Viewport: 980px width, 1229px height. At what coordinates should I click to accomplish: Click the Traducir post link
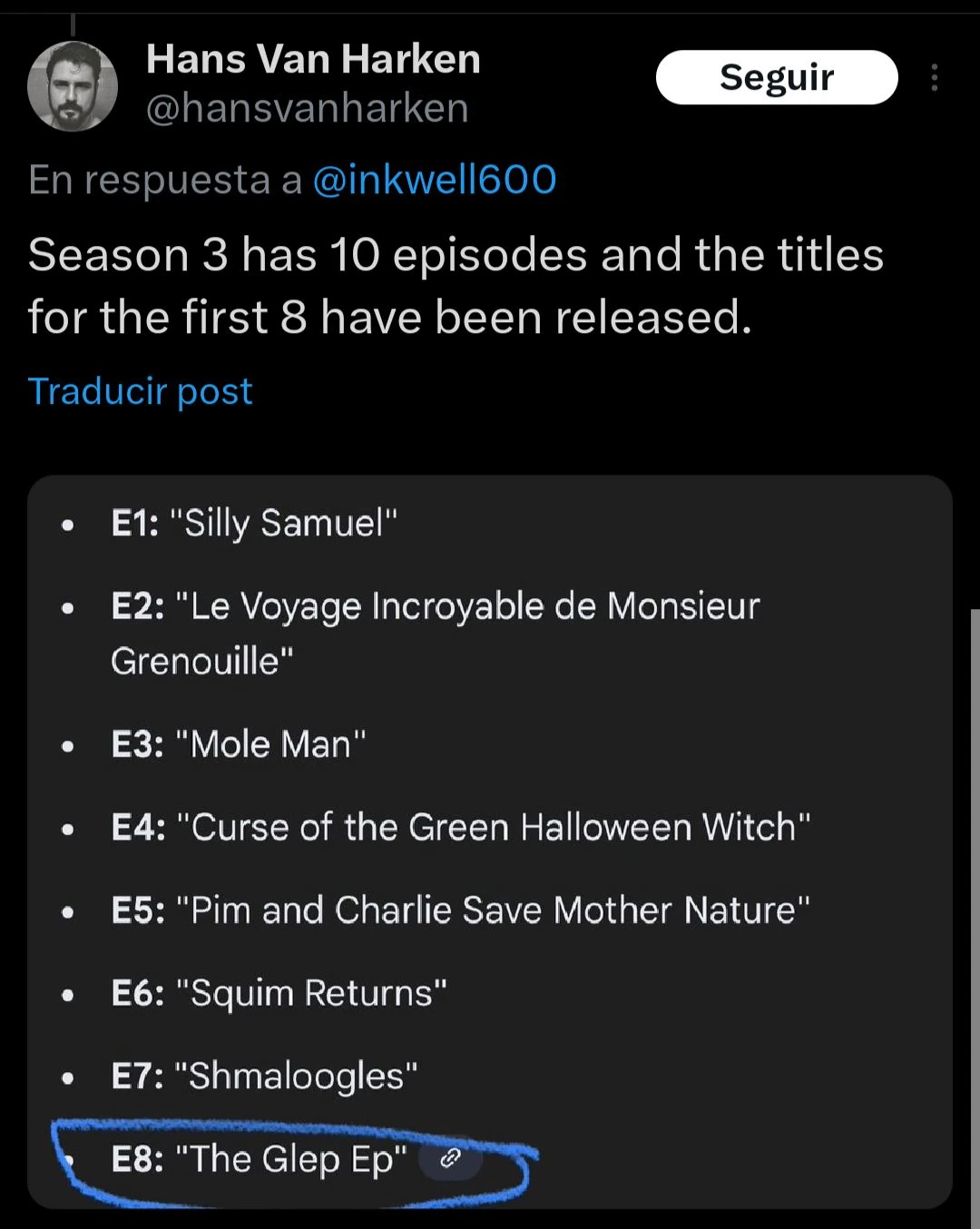(140, 391)
